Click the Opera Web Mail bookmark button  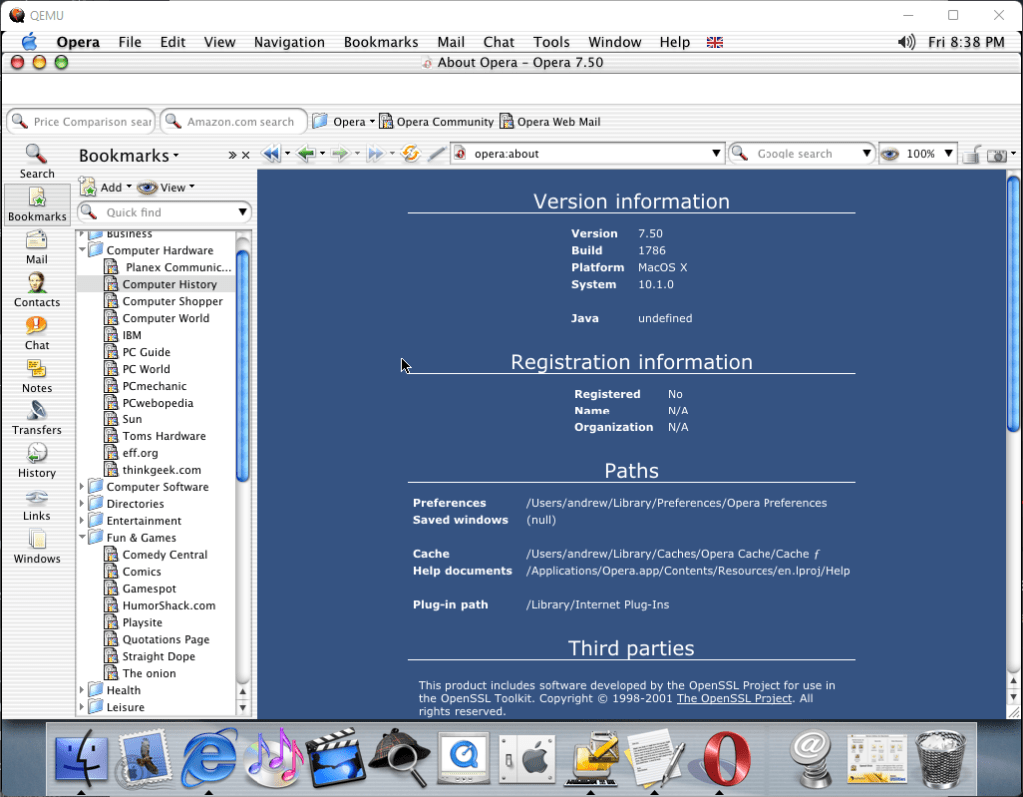click(x=550, y=122)
